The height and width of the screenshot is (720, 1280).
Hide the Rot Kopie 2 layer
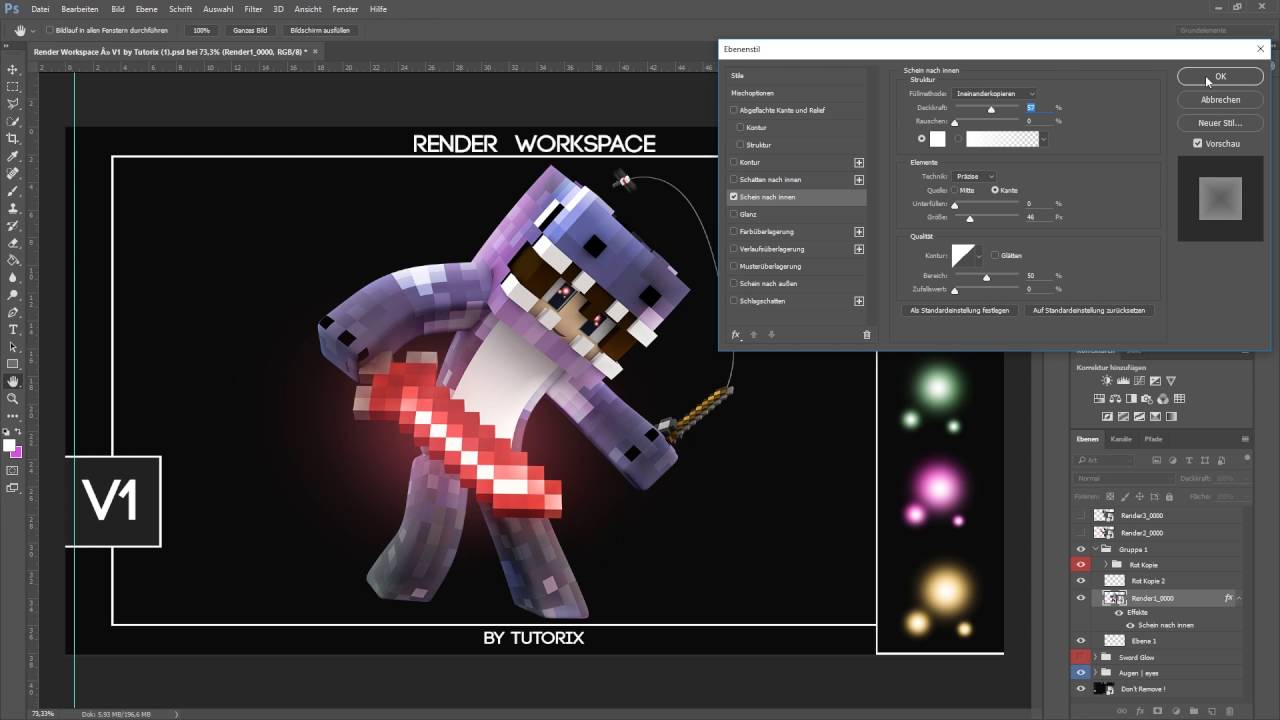coord(1080,581)
